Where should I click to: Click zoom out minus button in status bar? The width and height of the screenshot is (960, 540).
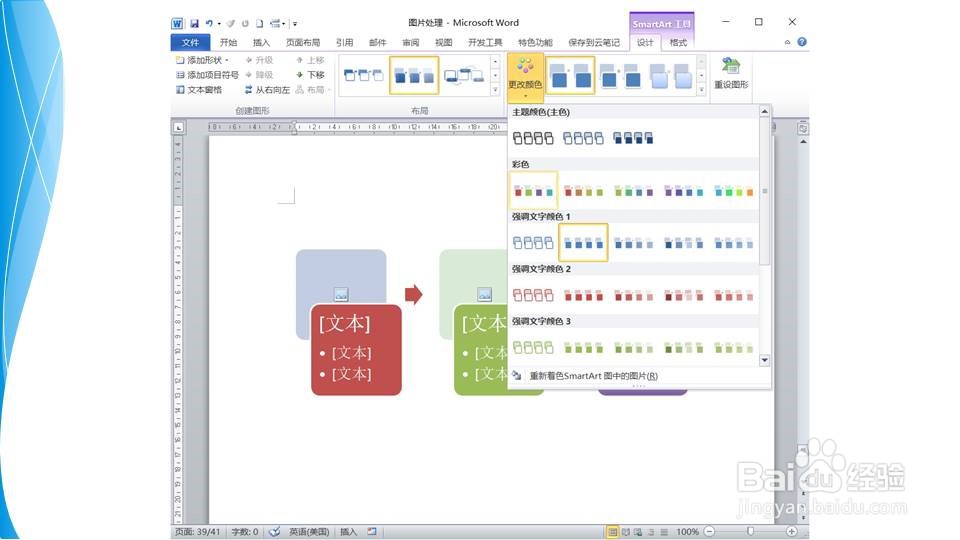709,531
